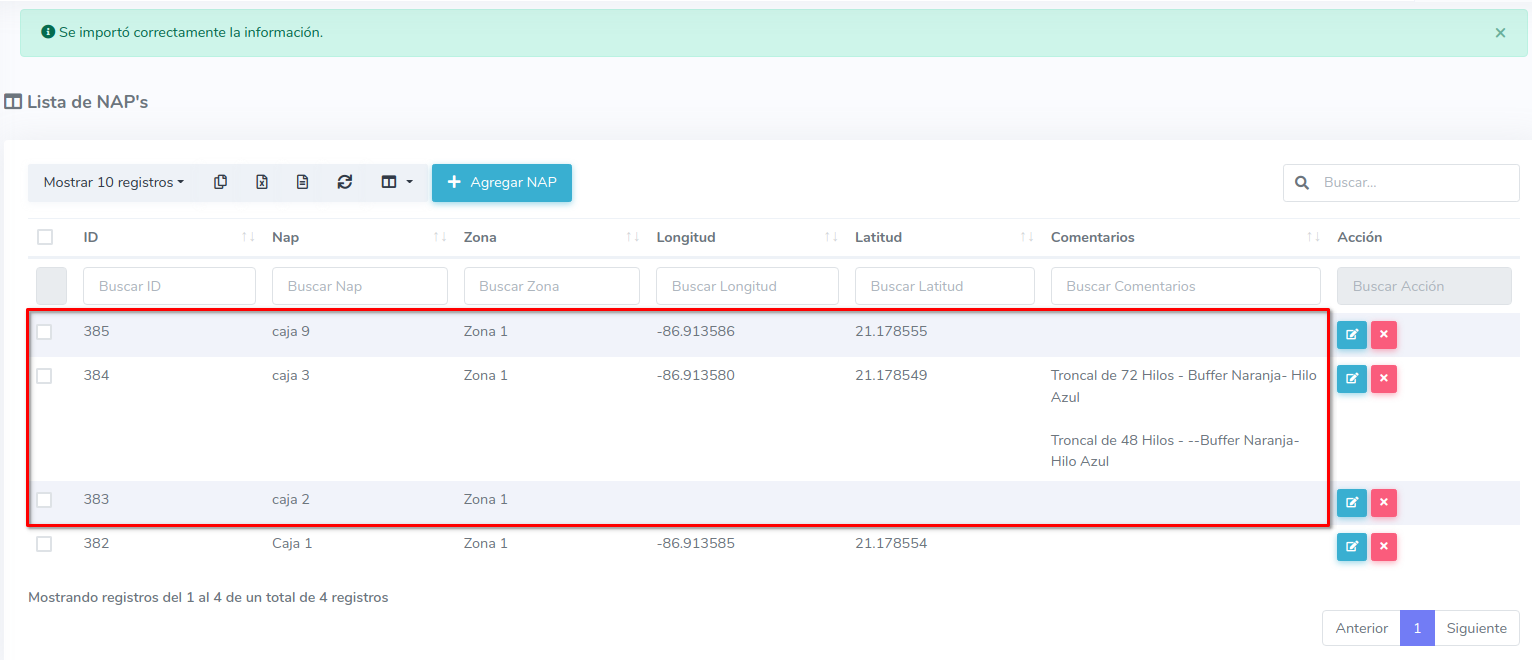
Task: Select the checkbox for row 382
Action: point(44,544)
